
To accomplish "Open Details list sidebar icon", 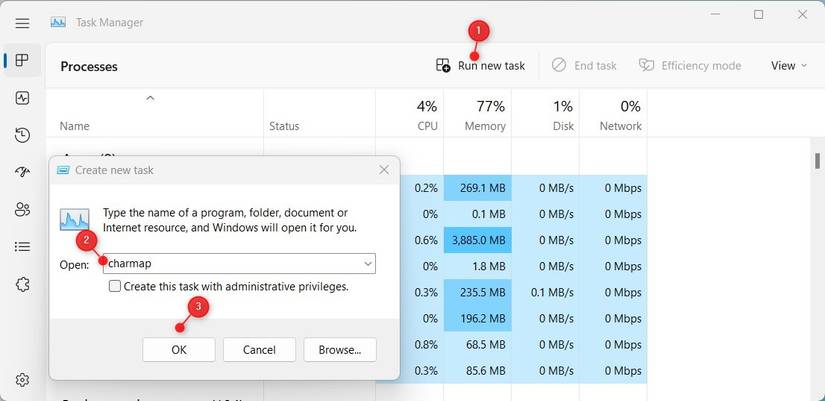I will 22,246.
